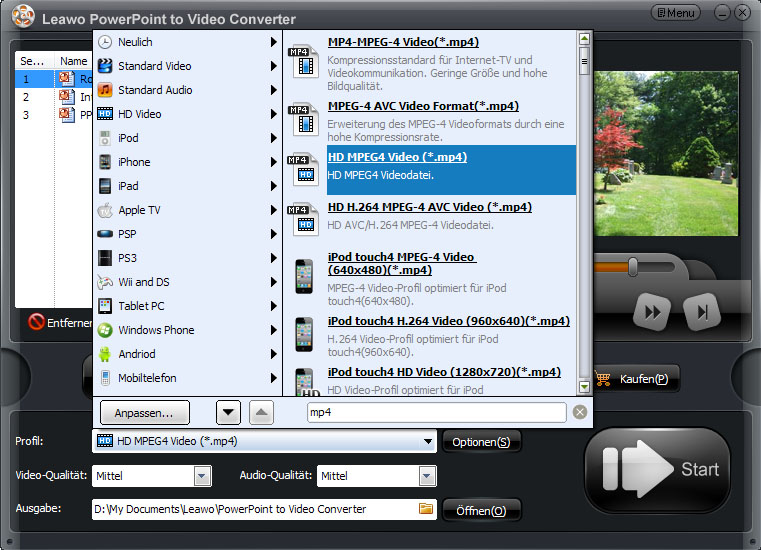The width and height of the screenshot is (761, 550).
Task: Choose iPod touch4 HD Video (1280x720) format
Action: 444,372
